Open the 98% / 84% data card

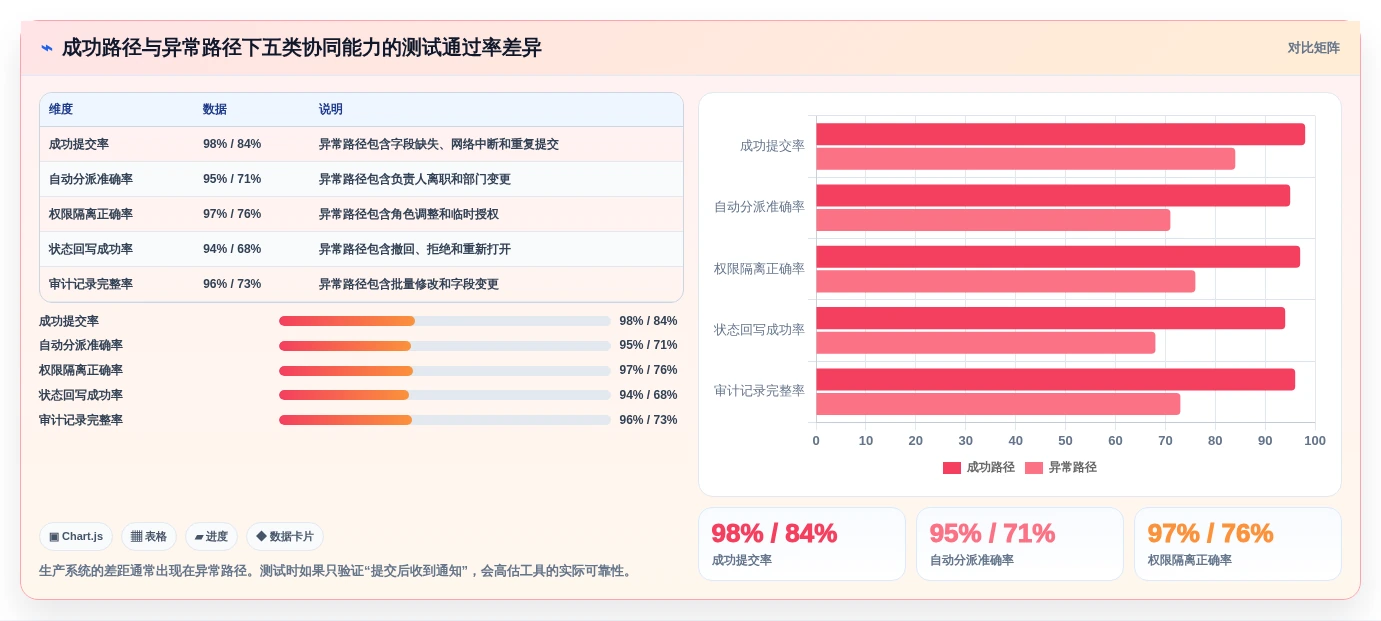tap(802, 544)
